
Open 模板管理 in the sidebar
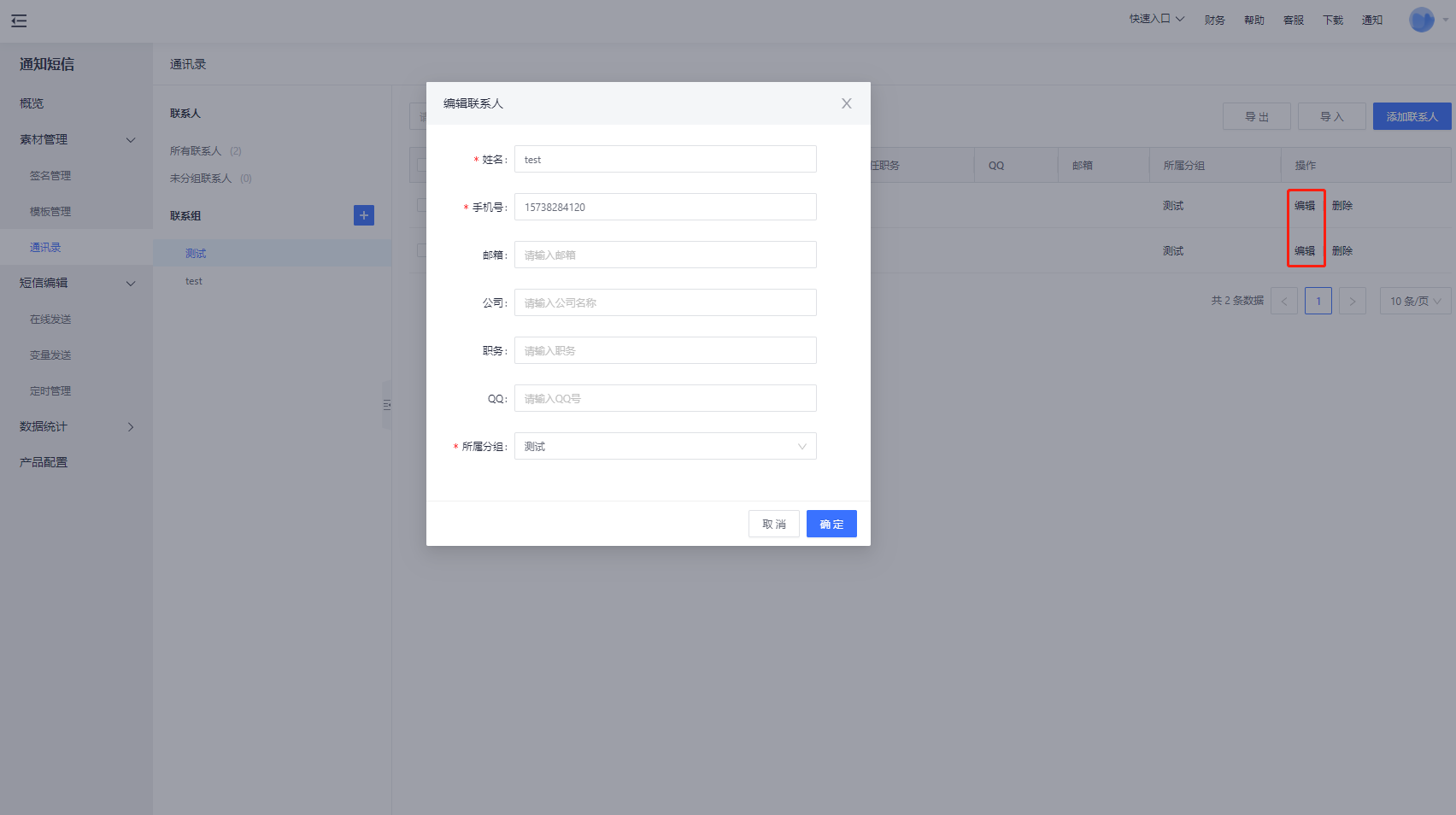pos(50,212)
